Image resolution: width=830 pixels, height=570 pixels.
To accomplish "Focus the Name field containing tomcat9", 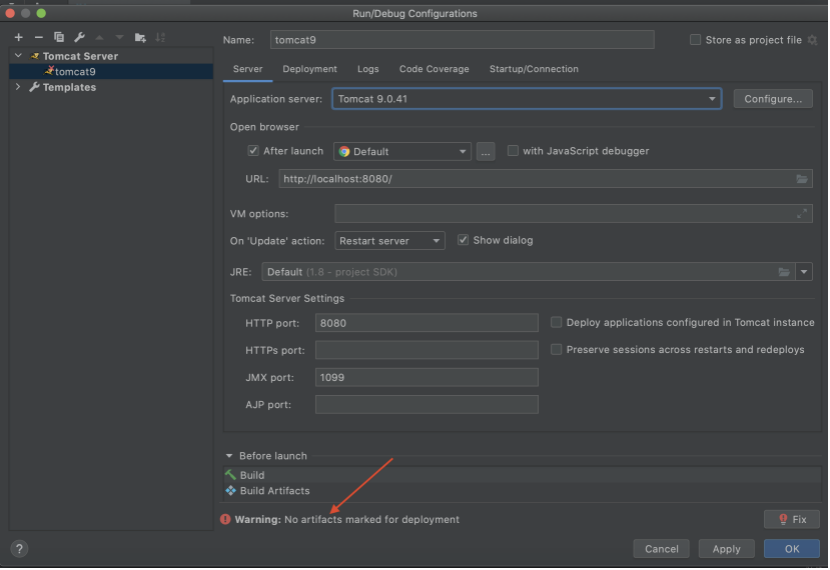I will 462,40.
